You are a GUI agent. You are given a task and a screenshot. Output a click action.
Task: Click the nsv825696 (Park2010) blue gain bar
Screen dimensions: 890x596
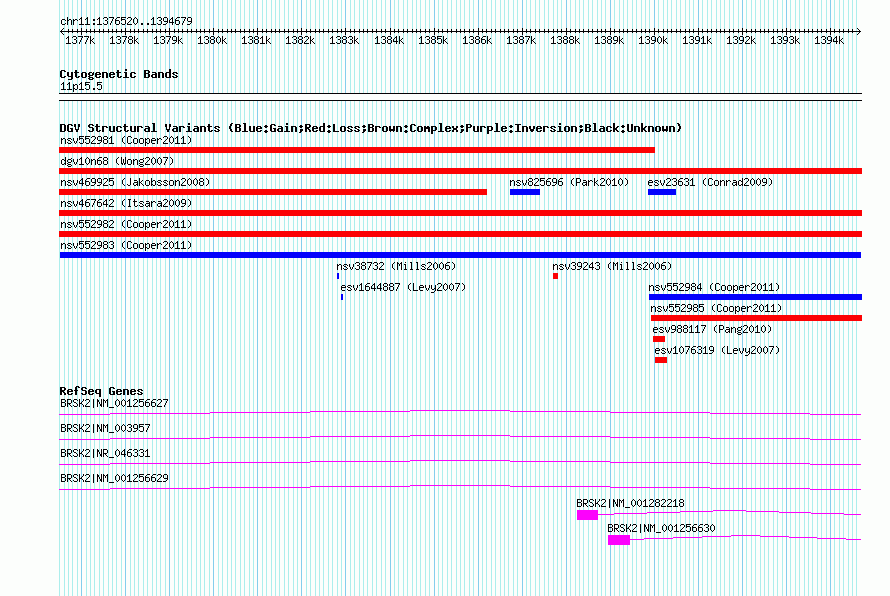(x=525, y=192)
